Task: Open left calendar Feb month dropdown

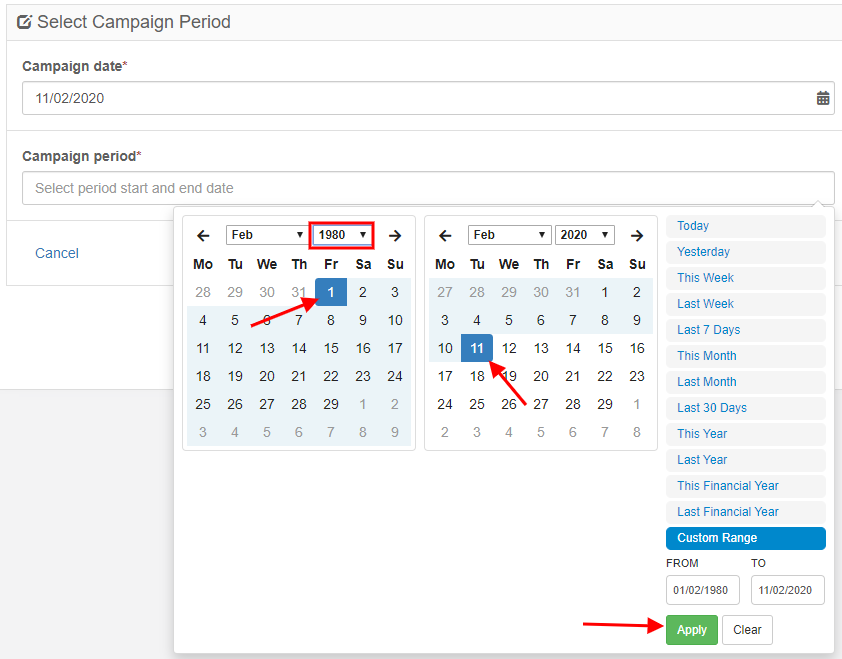Action: 267,235
